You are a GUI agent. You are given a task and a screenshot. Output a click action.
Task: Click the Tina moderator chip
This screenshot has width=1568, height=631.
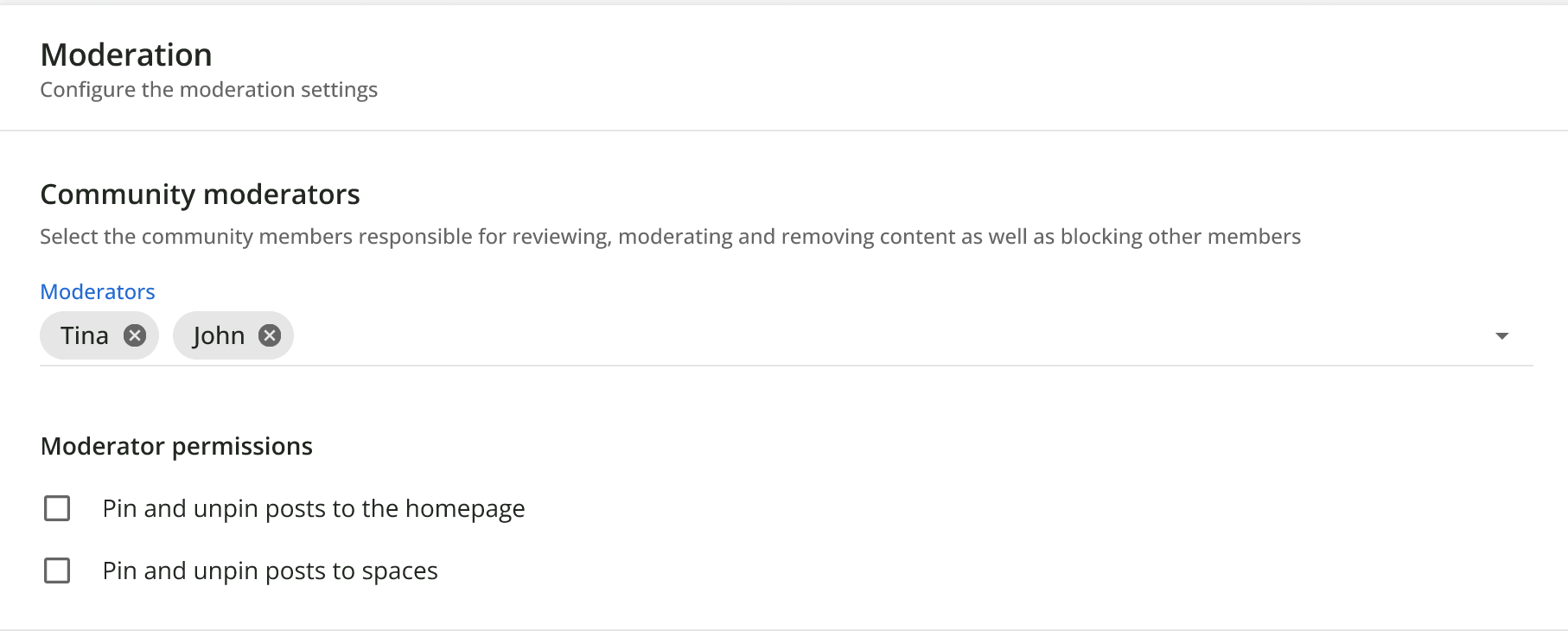pos(85,335)
